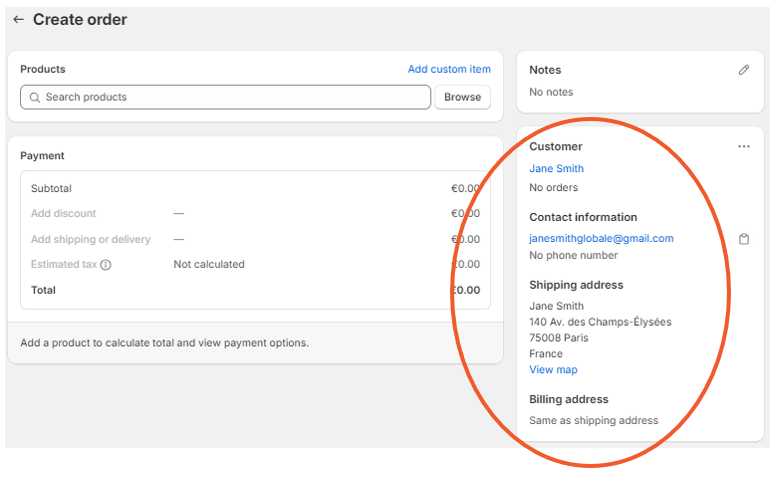Click the Estimated tax label
The image size is (781, 479).
pyautogui.click(x=64, y=264)
